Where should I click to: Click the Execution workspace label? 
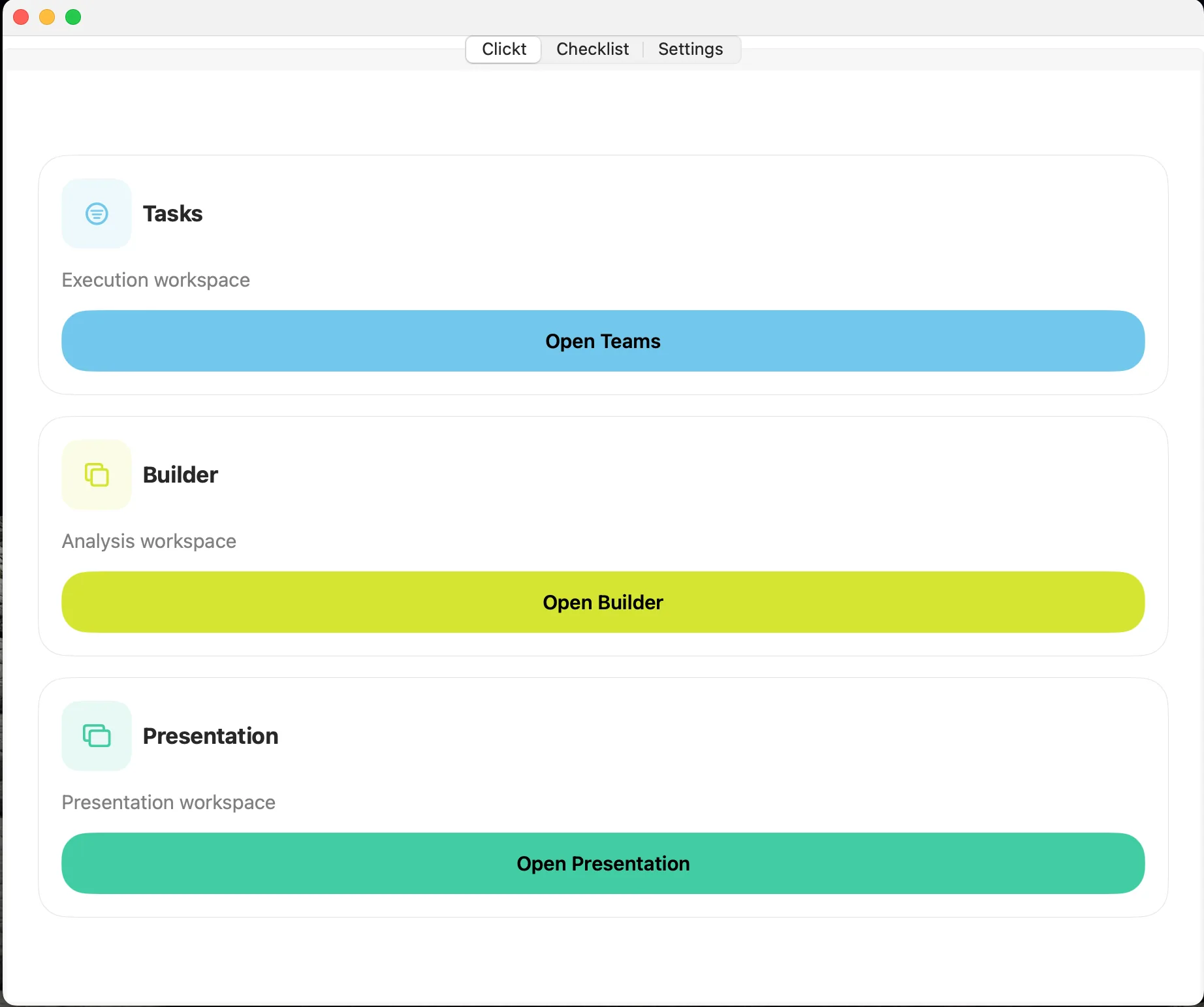(x=155, y=280)
